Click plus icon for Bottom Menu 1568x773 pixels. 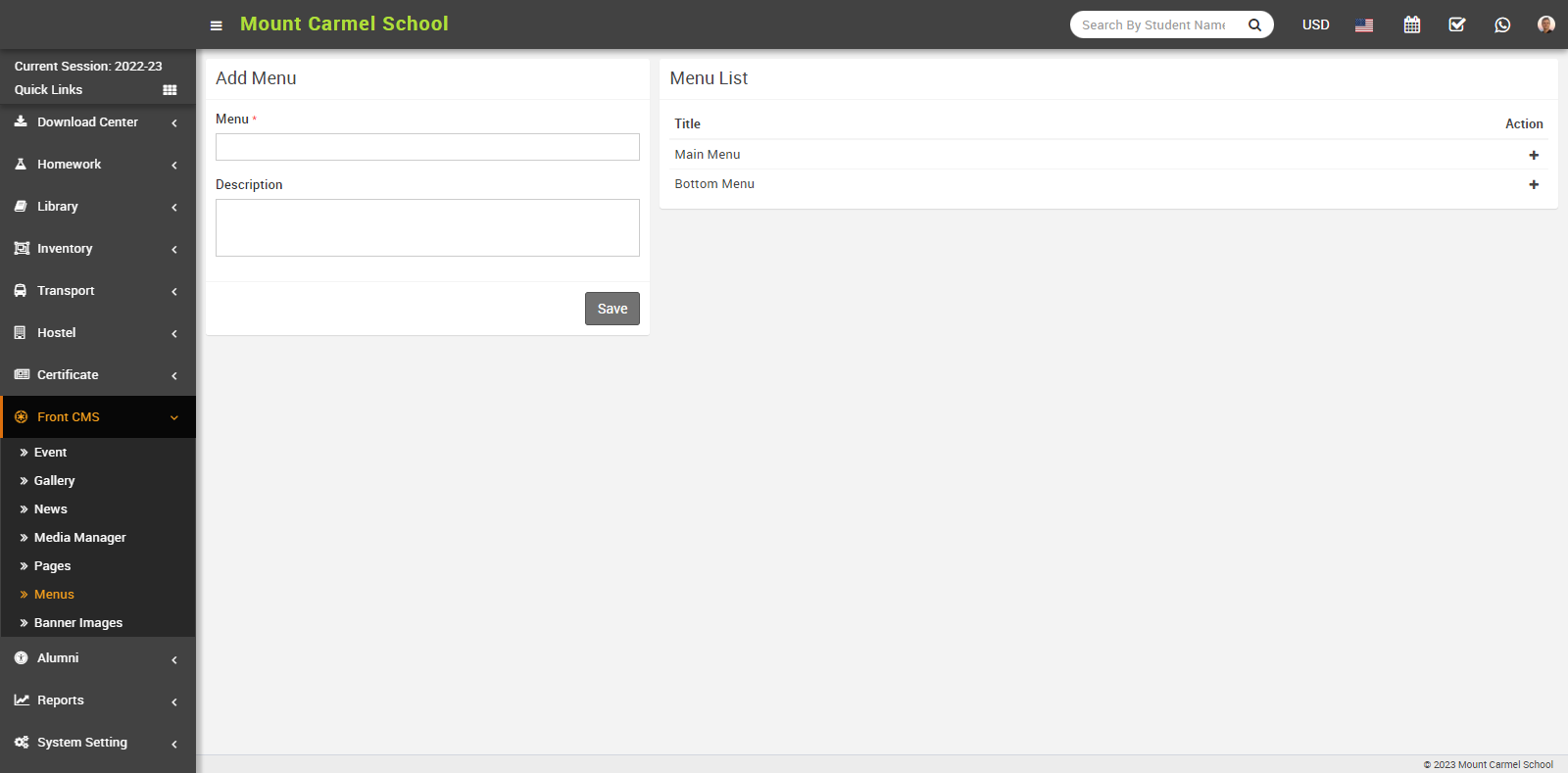click(1534, 184)
